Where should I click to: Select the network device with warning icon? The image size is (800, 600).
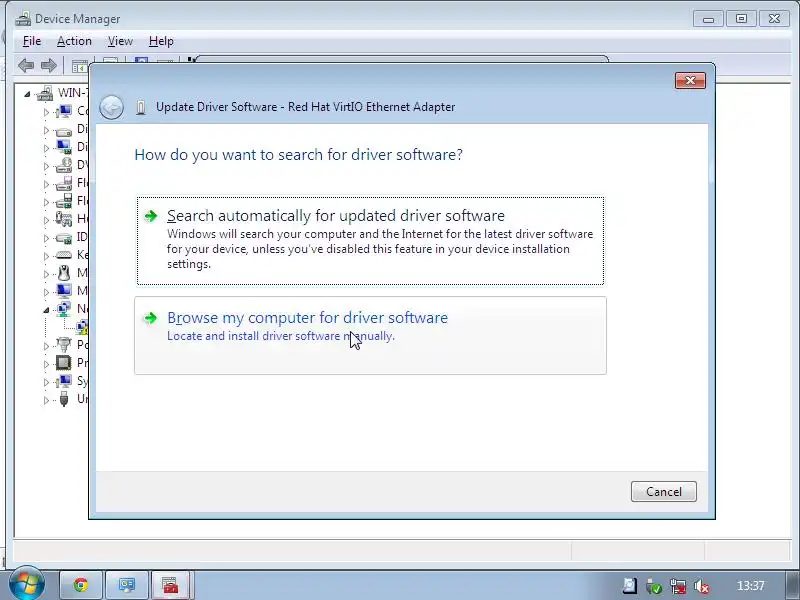pyautogui.click(x=82, y=327)
